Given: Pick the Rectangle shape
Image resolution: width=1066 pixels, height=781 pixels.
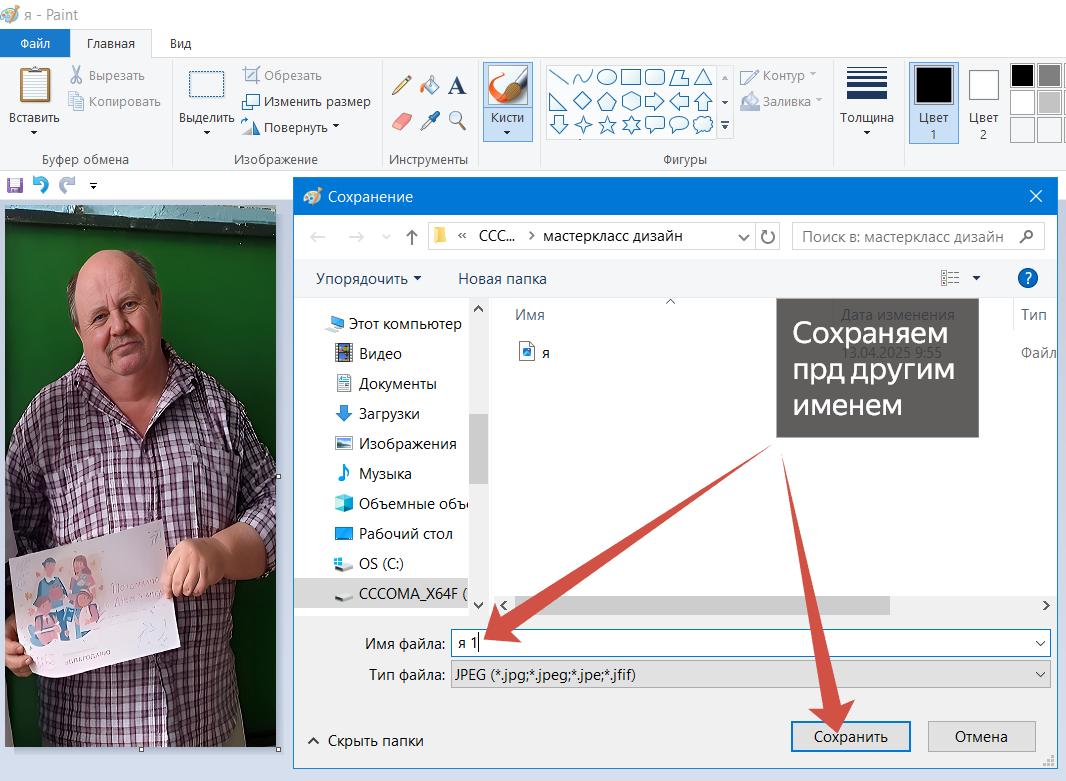Looking at the screenshot, I should tap(631, 77).
